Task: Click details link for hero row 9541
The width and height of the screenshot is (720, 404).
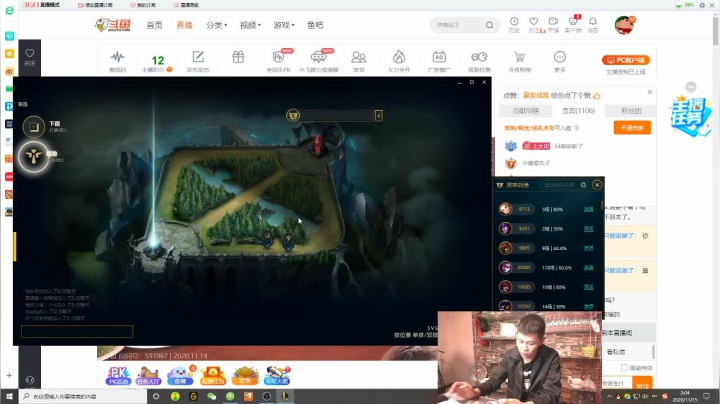Action: [588, 229]
